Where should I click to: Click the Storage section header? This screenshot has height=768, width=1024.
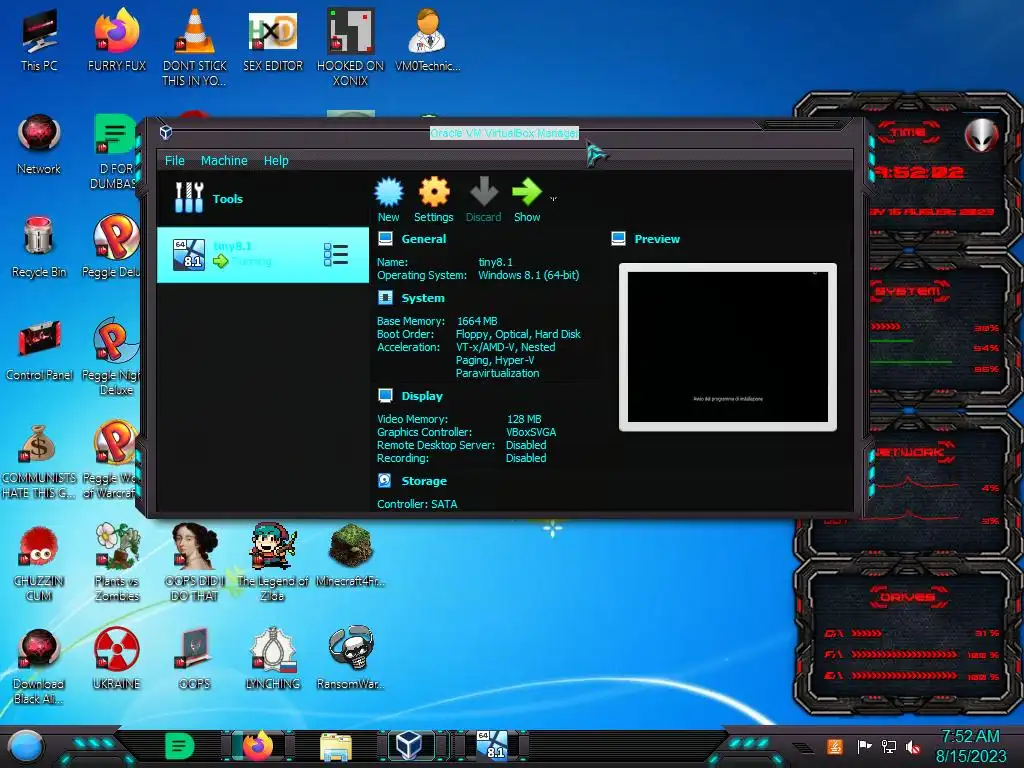424,481
